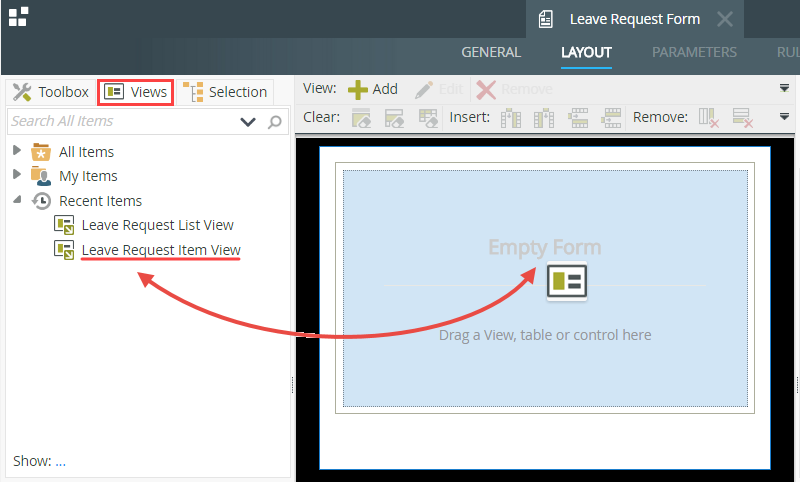Open the Toolbox tab
Viewport: 800px width, 482px height.
[x=51, y=92]
